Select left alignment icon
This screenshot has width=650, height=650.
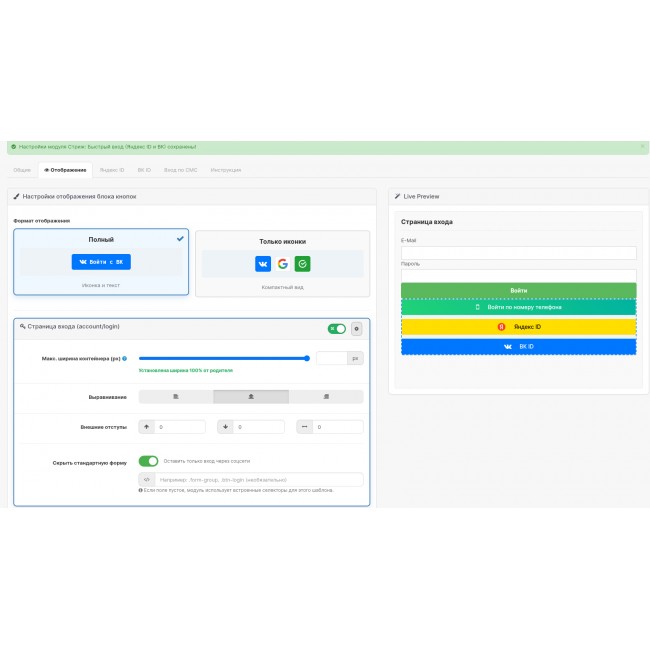tap(176, 397)
